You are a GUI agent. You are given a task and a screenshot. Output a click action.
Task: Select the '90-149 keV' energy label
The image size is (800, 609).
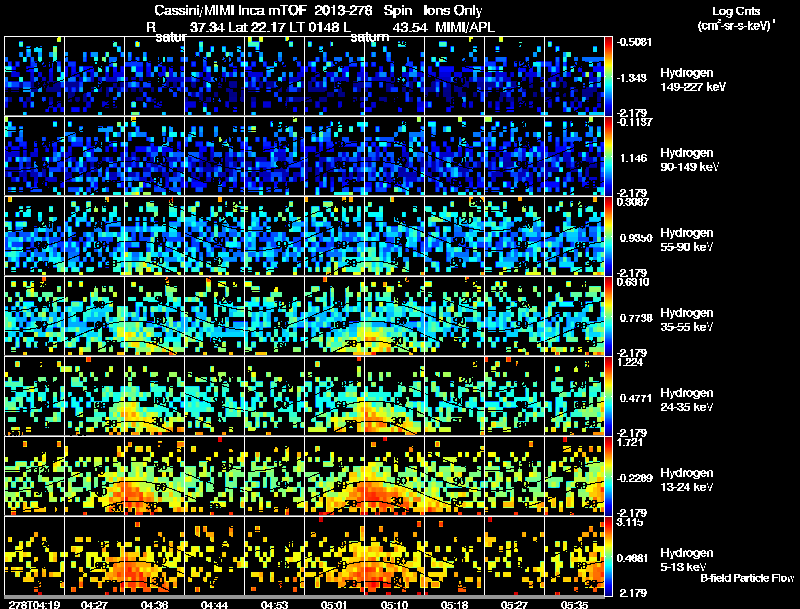pos(689,167)
